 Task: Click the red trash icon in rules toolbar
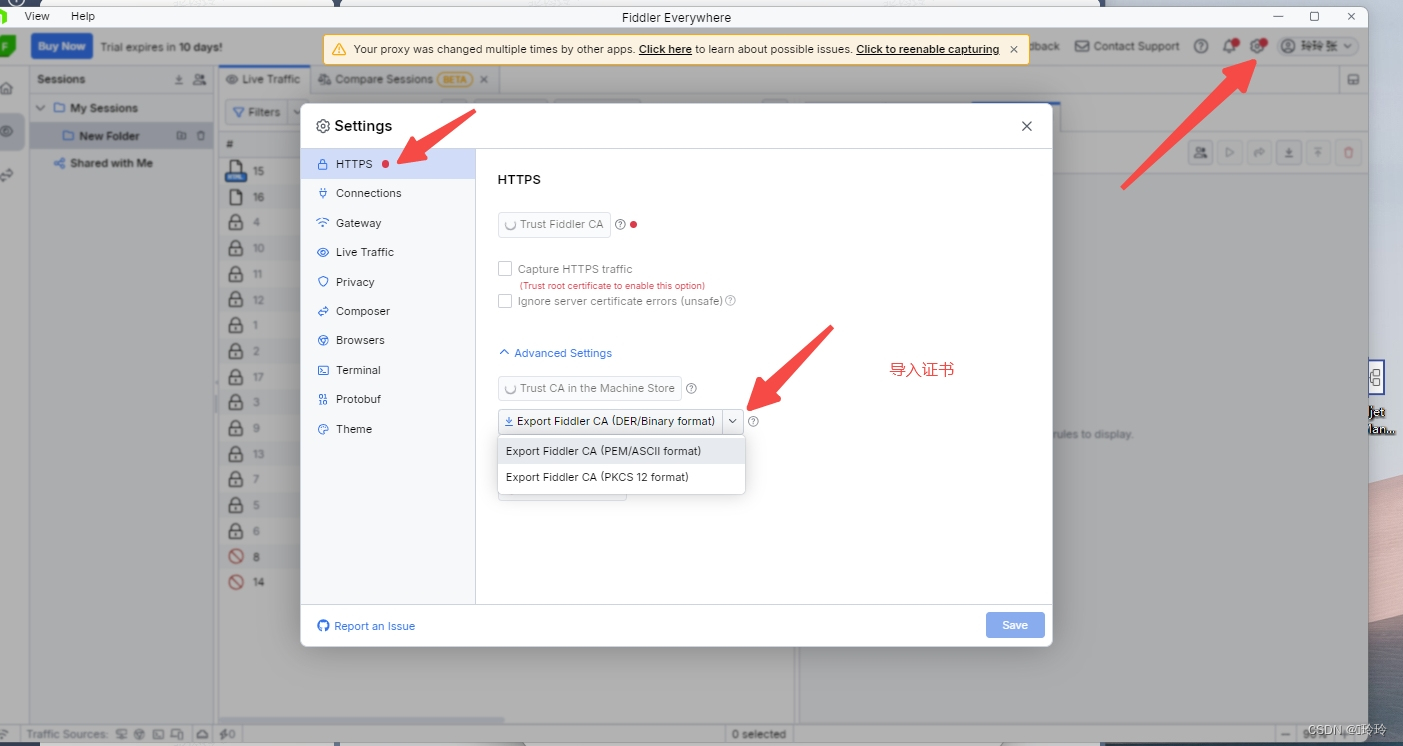(x=1348, y=152)
